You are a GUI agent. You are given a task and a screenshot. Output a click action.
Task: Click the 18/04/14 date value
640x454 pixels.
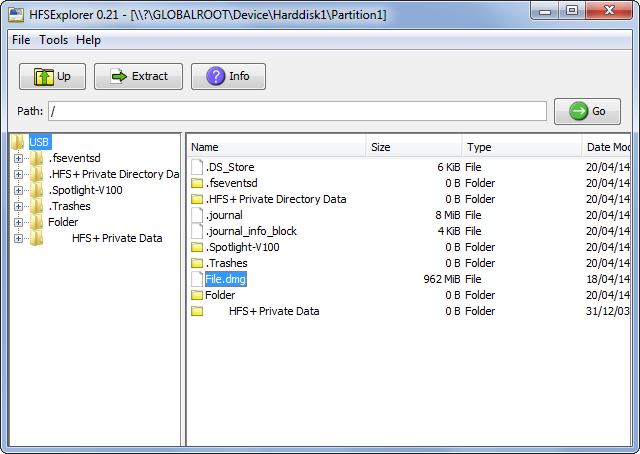(608, 279)
